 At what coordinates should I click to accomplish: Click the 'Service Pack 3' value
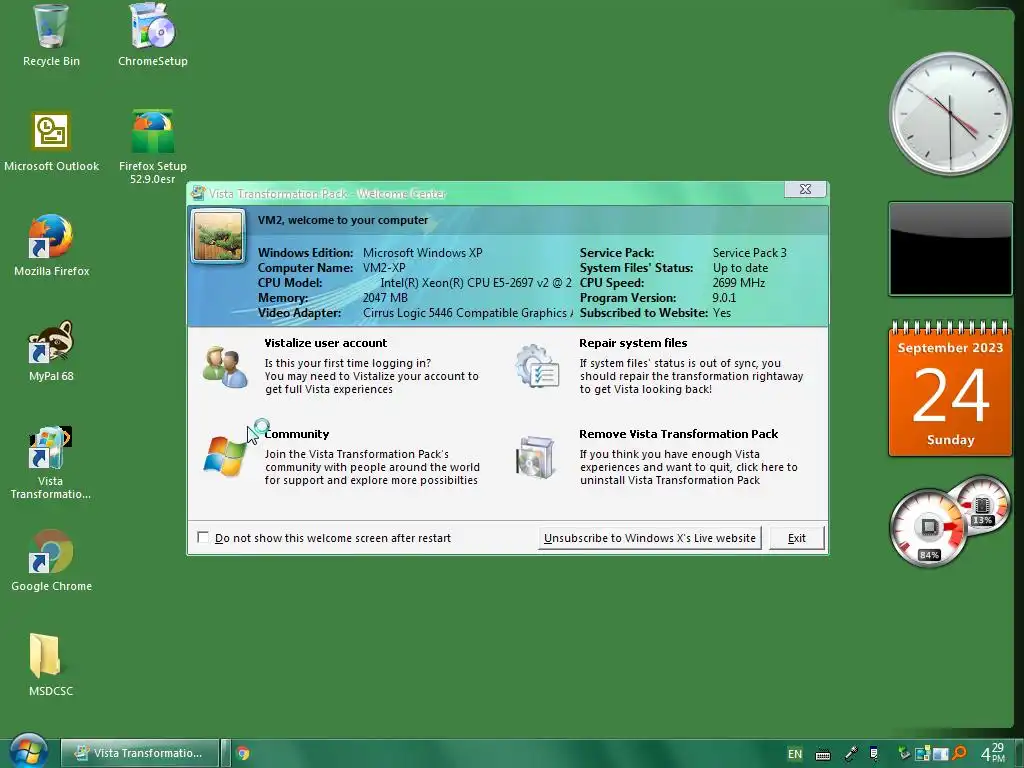click(750, 253)
